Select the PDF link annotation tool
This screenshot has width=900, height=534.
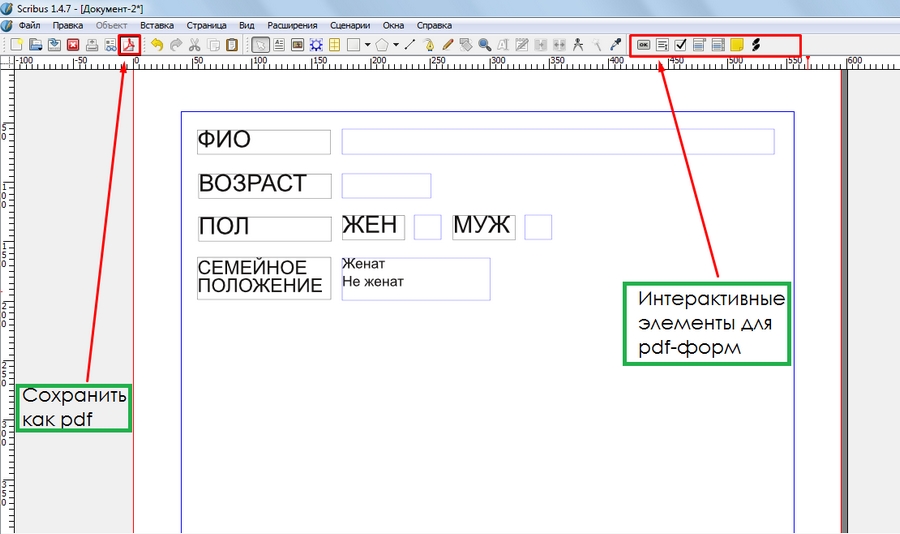pyautogui.click(x=756, y=45)
